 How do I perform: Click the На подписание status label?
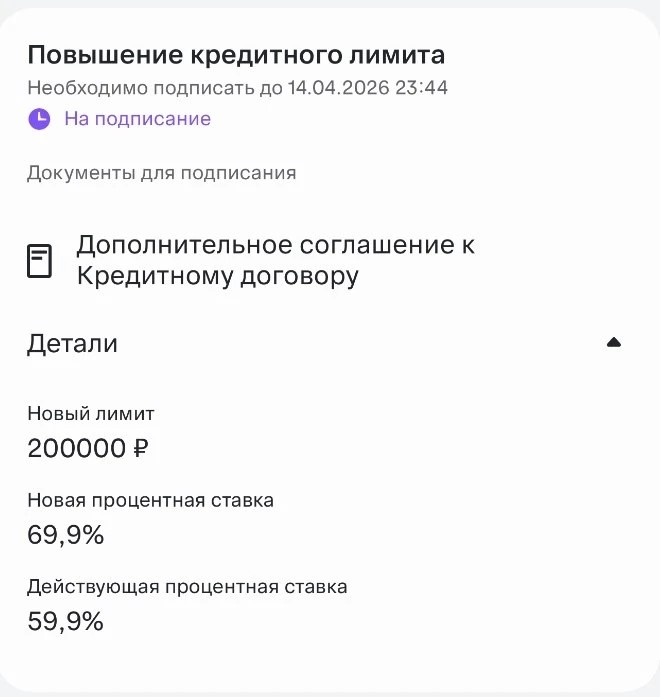click(137, 119)
